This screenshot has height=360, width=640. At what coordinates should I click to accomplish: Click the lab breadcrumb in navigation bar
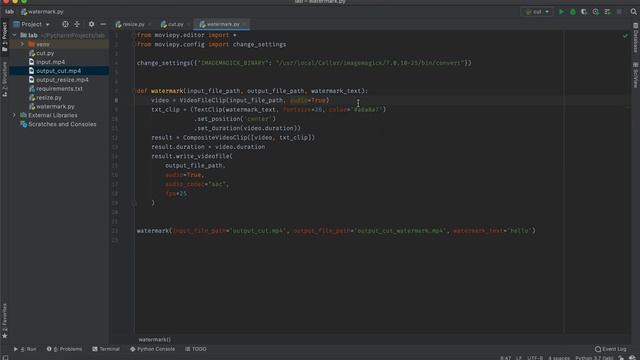point(9,12)
